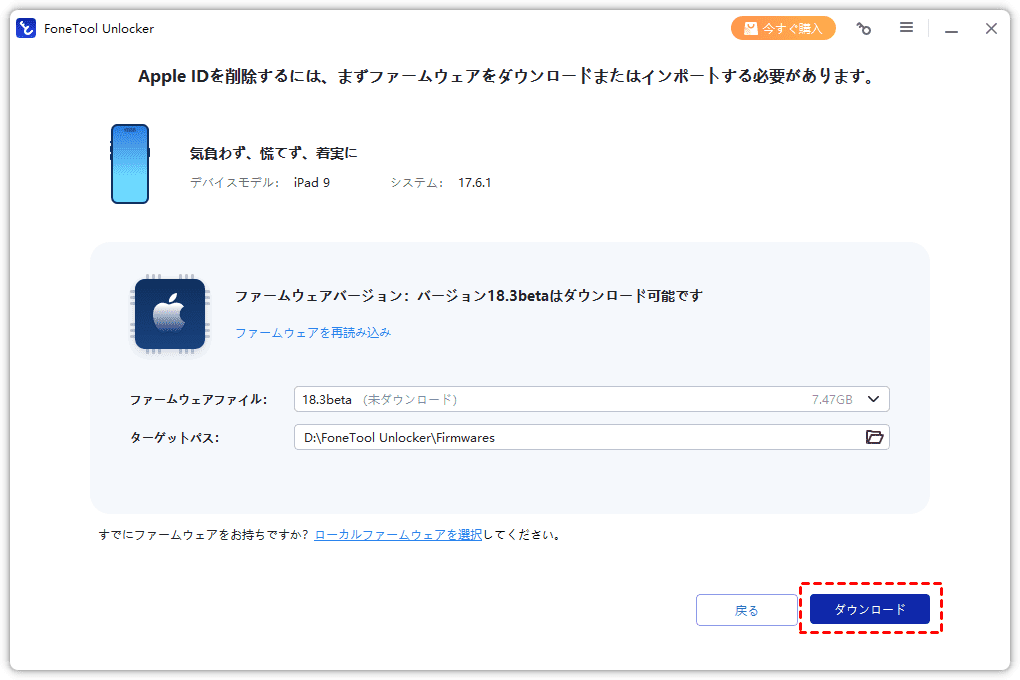Expand the firmware list chevron arrow
The image size is (1020, 680).
[873, 400]
